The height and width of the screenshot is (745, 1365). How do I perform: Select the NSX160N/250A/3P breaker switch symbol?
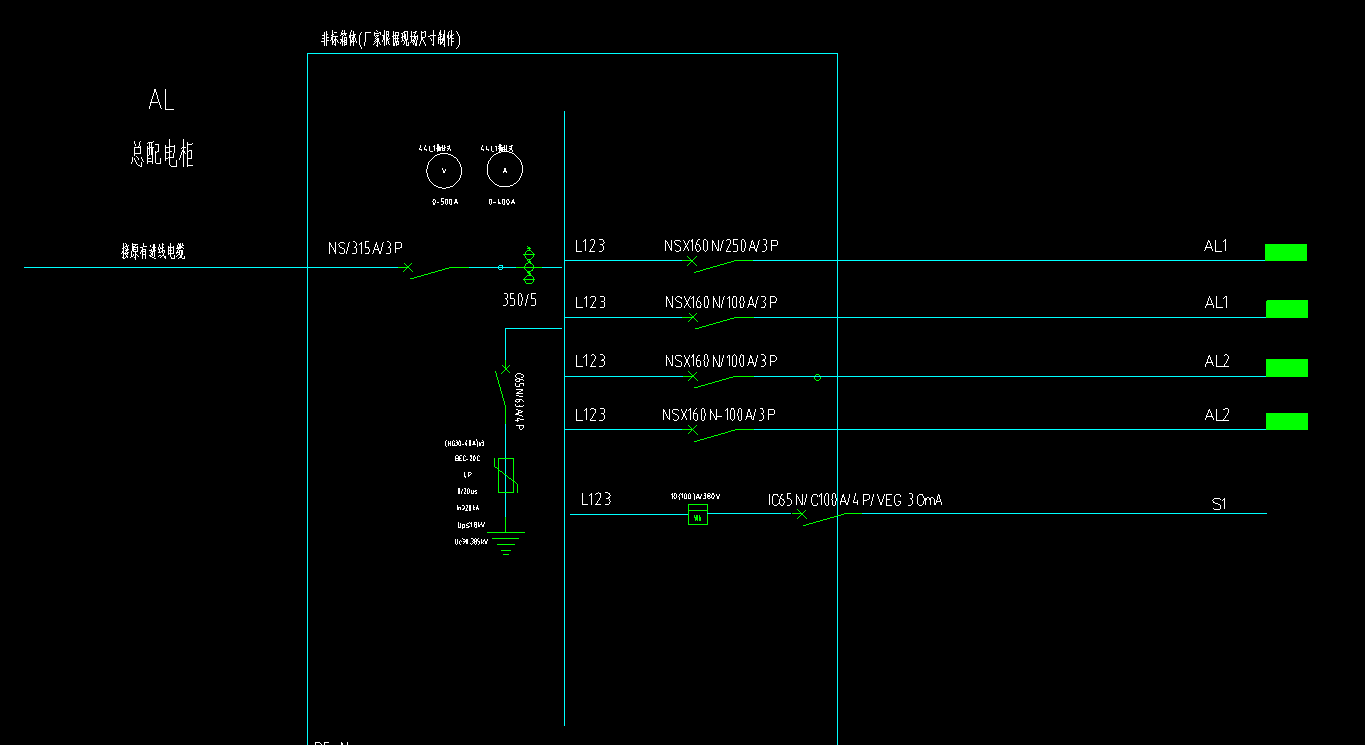(x=711, y=265)
